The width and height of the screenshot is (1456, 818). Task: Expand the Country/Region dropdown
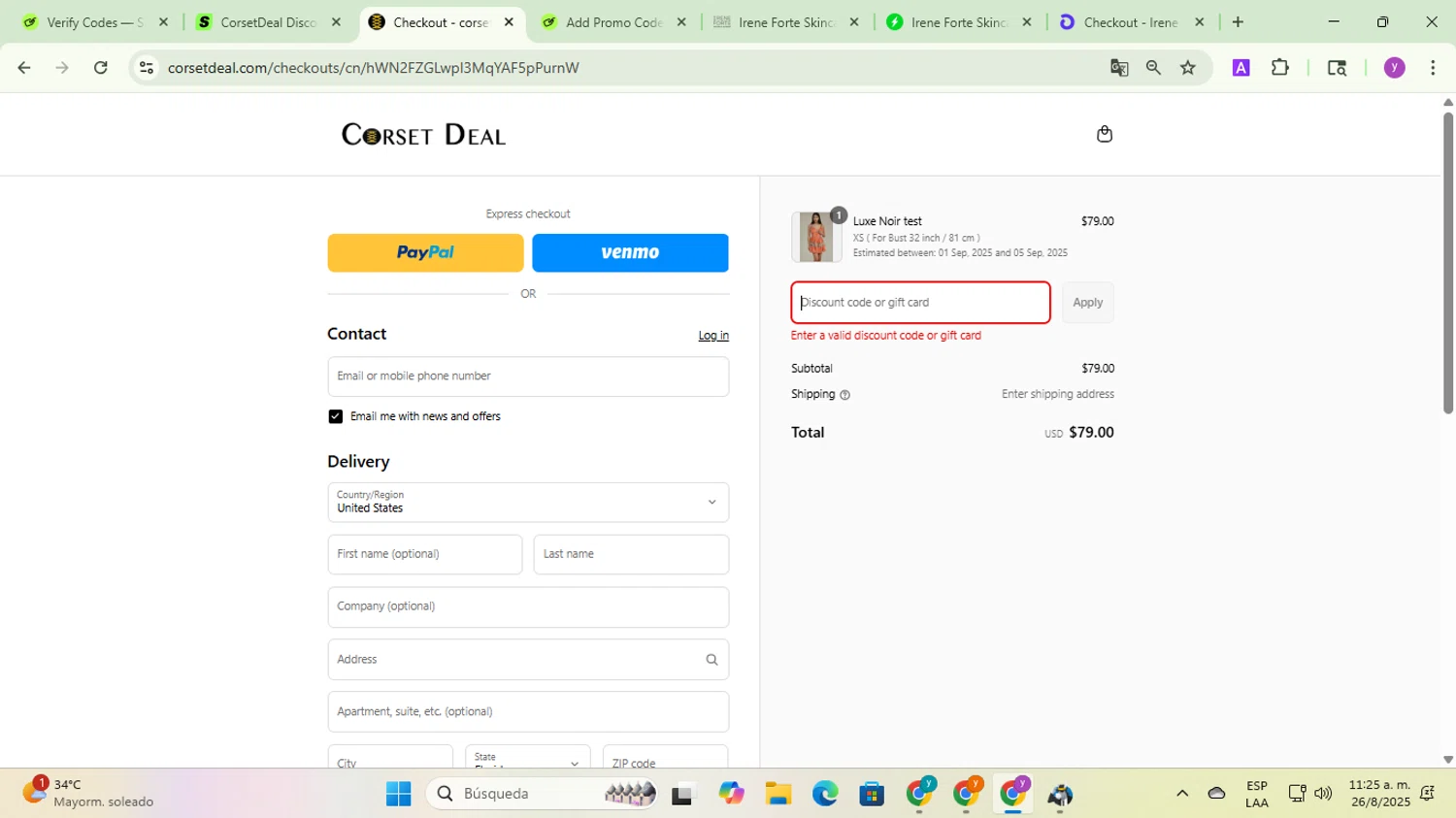[528, 503]
